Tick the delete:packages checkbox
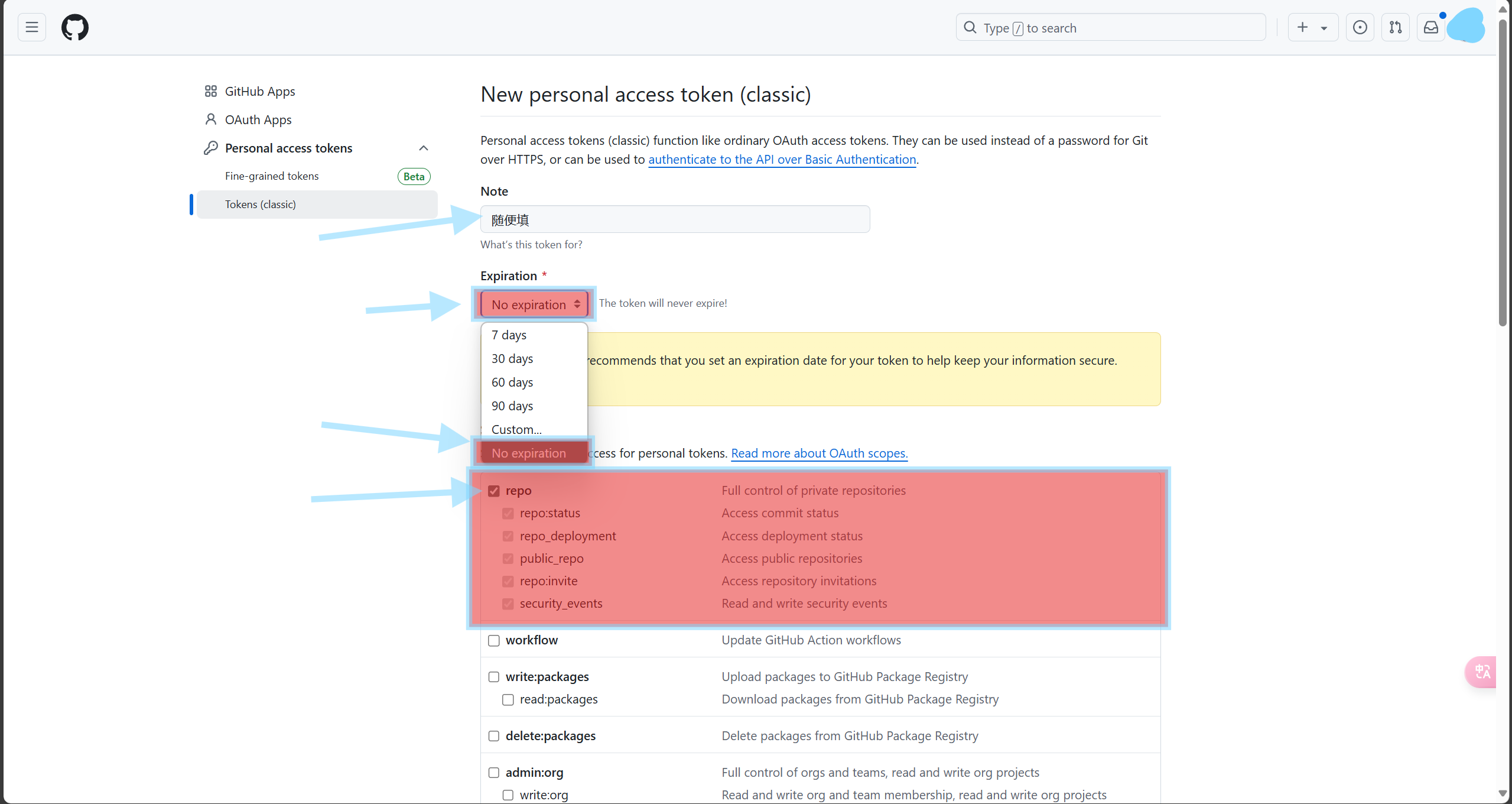Viewport: 1512px width, 804px height. point(494,736)
